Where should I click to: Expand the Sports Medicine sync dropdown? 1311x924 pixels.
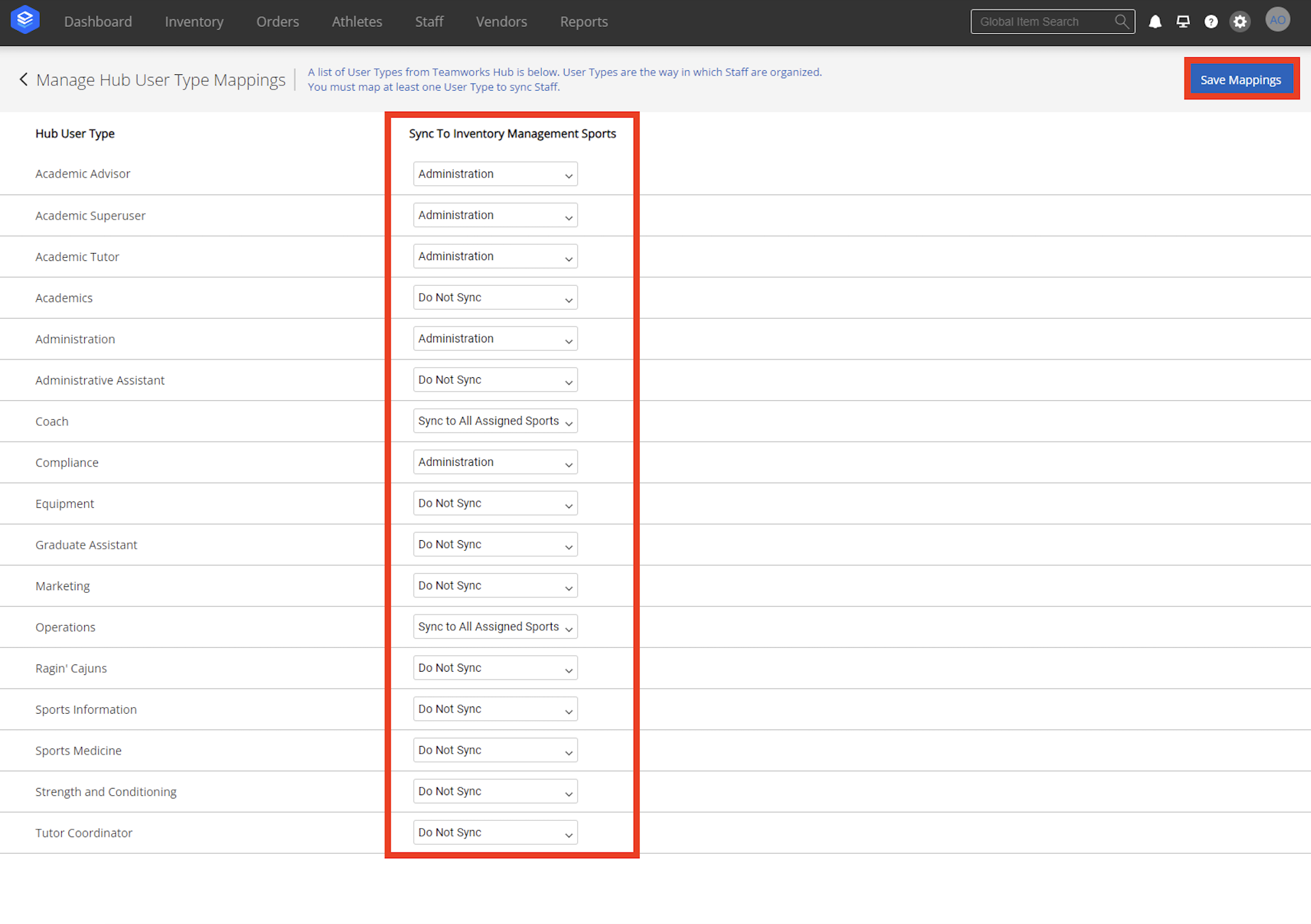[494, 750]
